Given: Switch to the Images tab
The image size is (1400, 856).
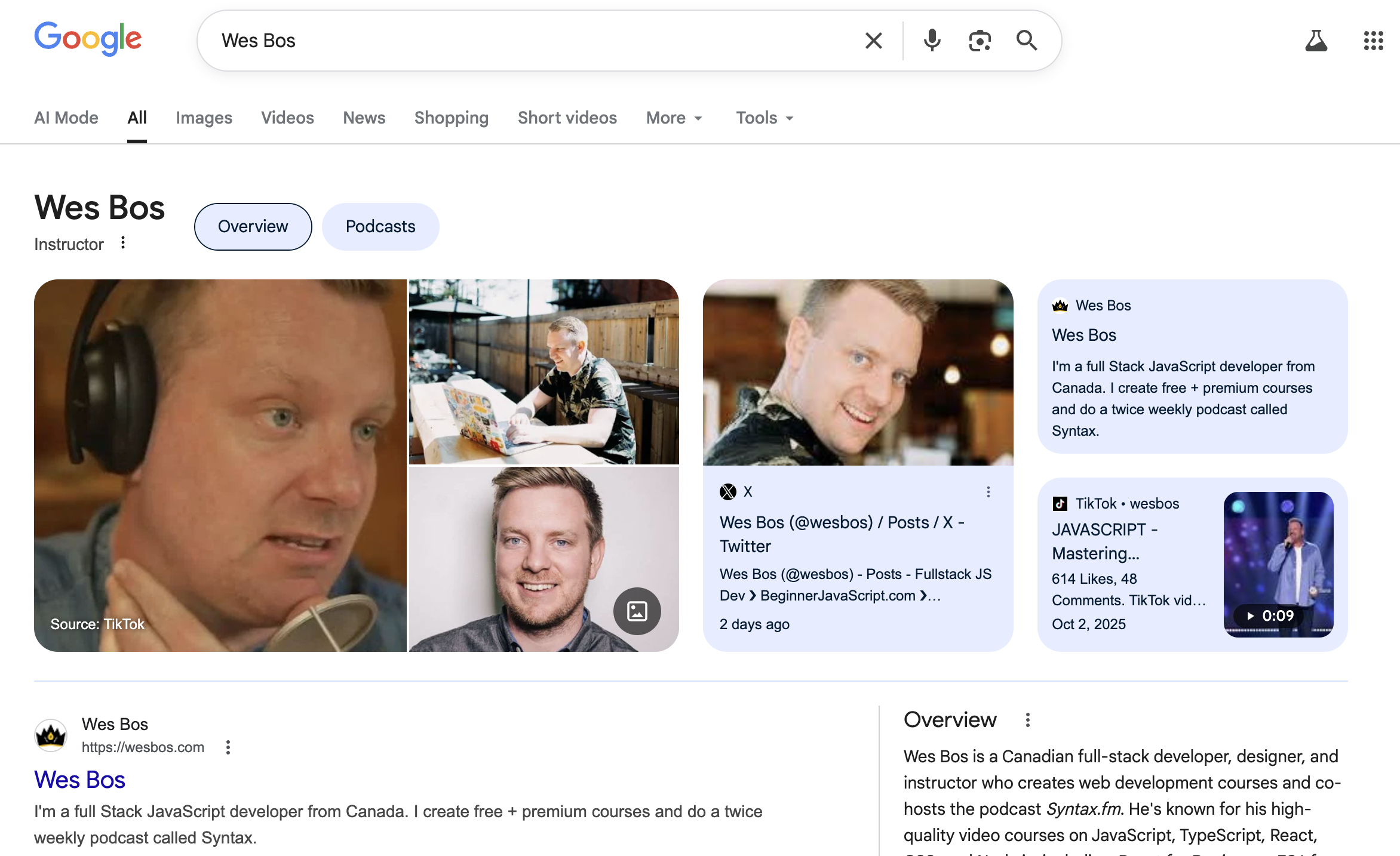Looking at the screenshot, I should click(204, 118).
